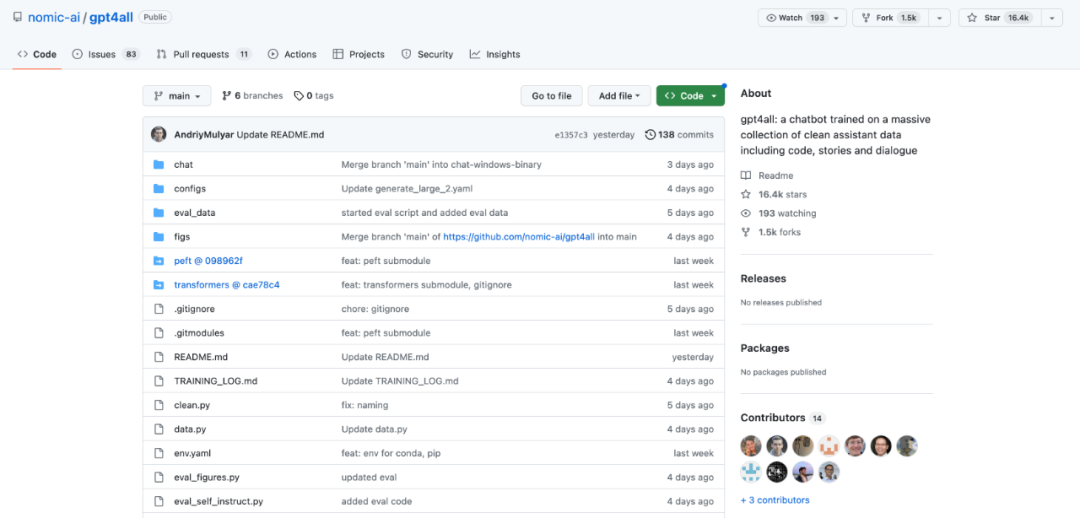
Task: Show the + 3 contributors link
Action: (775, 500)
